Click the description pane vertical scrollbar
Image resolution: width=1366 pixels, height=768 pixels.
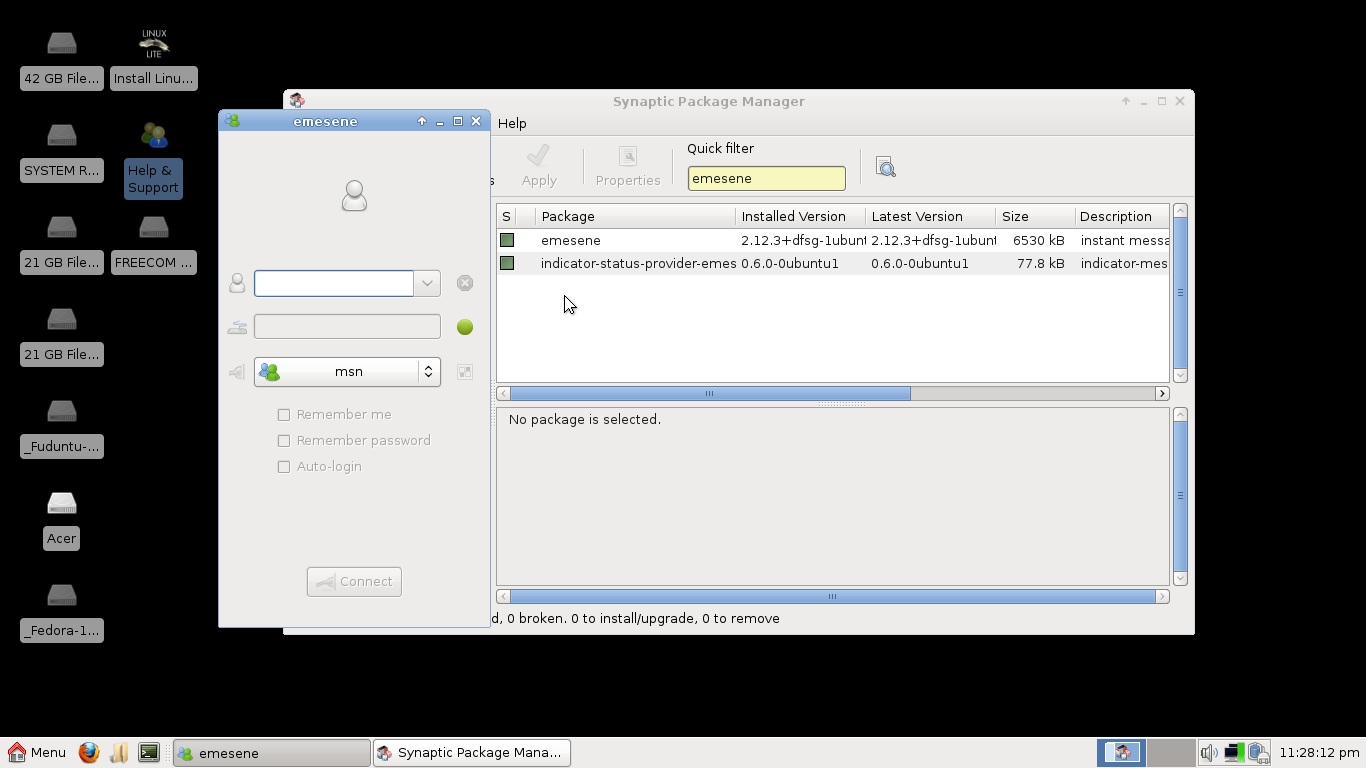coord(1180,496)
